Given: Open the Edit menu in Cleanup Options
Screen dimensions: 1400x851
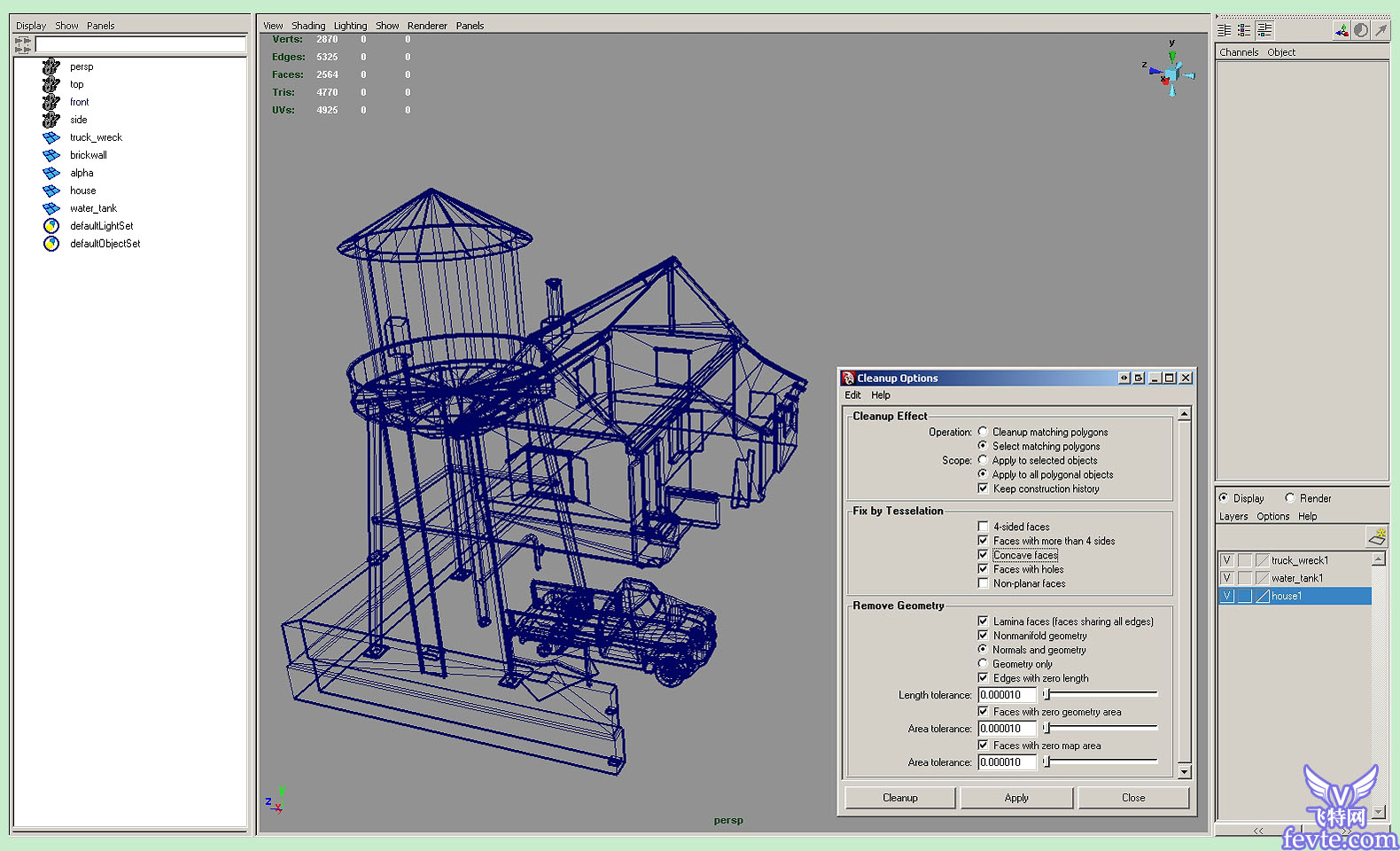Looking at the screenshot, I should point(852,395).
